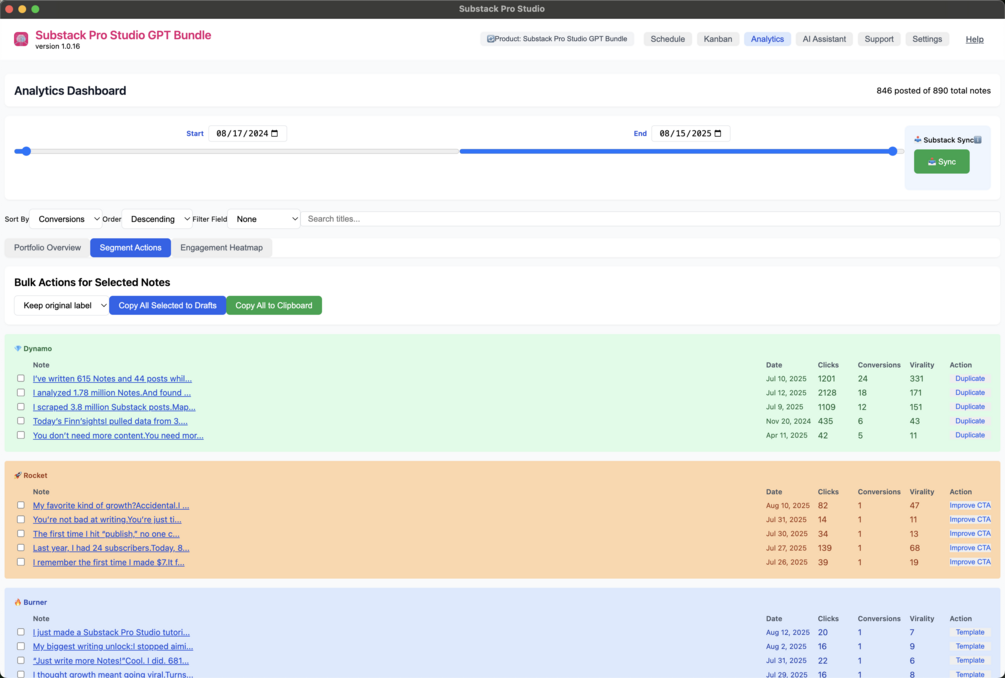
Task: Click the Virality value 331 in Dynamo table
Action: pos(916,379)
